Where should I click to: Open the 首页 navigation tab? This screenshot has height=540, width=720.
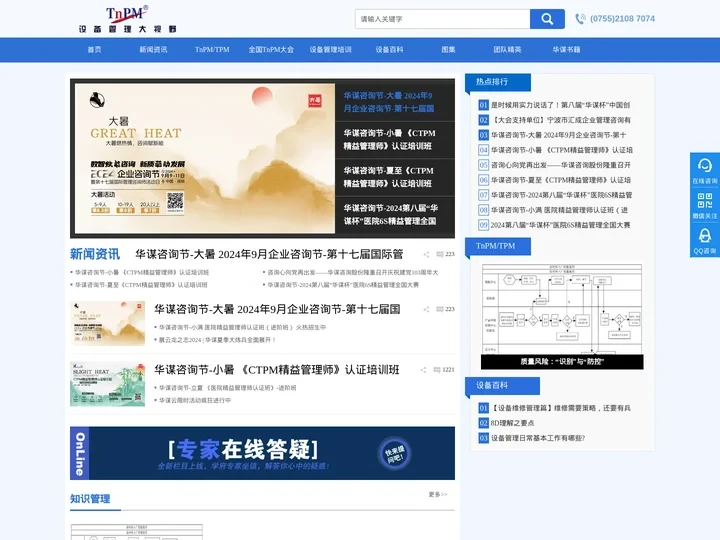95,50
